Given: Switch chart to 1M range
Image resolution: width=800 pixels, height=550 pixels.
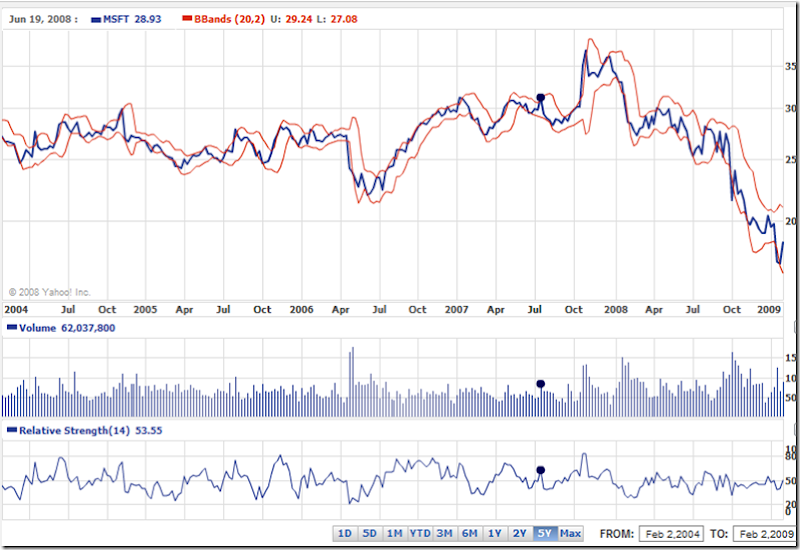Looking at the screenshot, I should [x=395, y=534].
